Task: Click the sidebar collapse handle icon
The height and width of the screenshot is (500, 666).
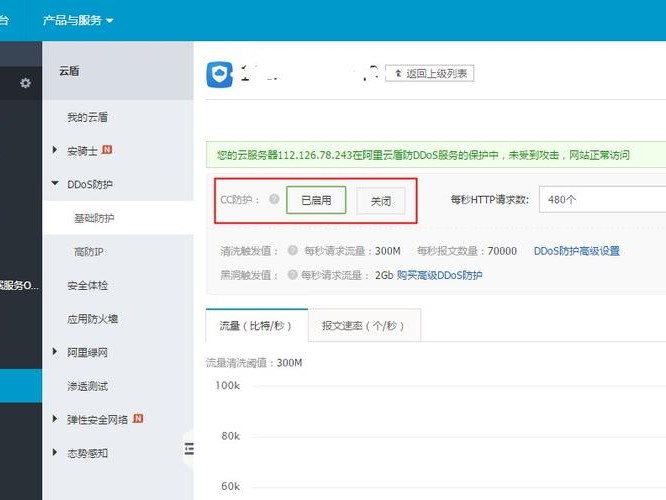Action: coord(189,449)
